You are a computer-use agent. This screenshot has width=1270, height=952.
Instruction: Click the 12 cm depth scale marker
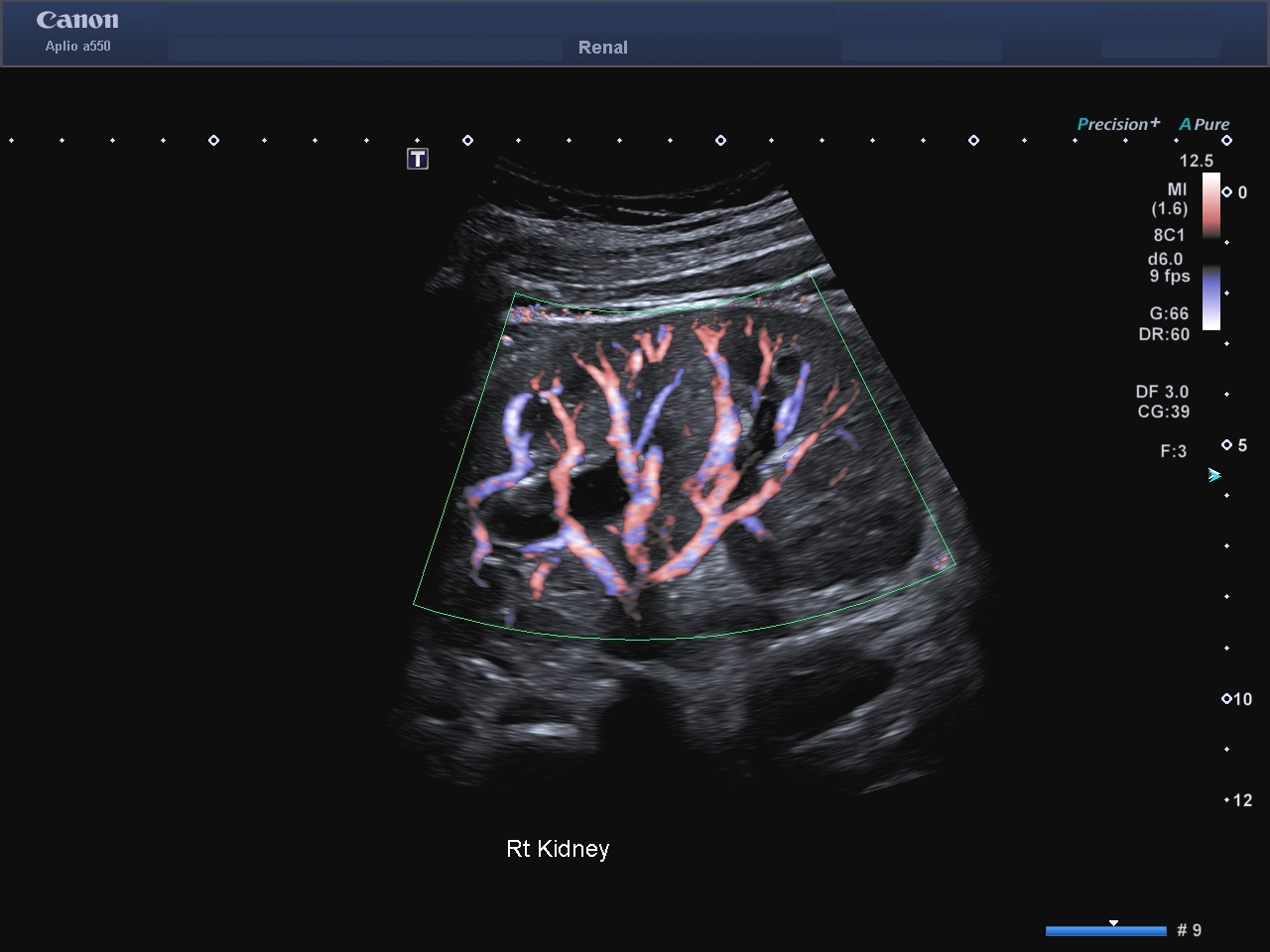coord(1238,800)
